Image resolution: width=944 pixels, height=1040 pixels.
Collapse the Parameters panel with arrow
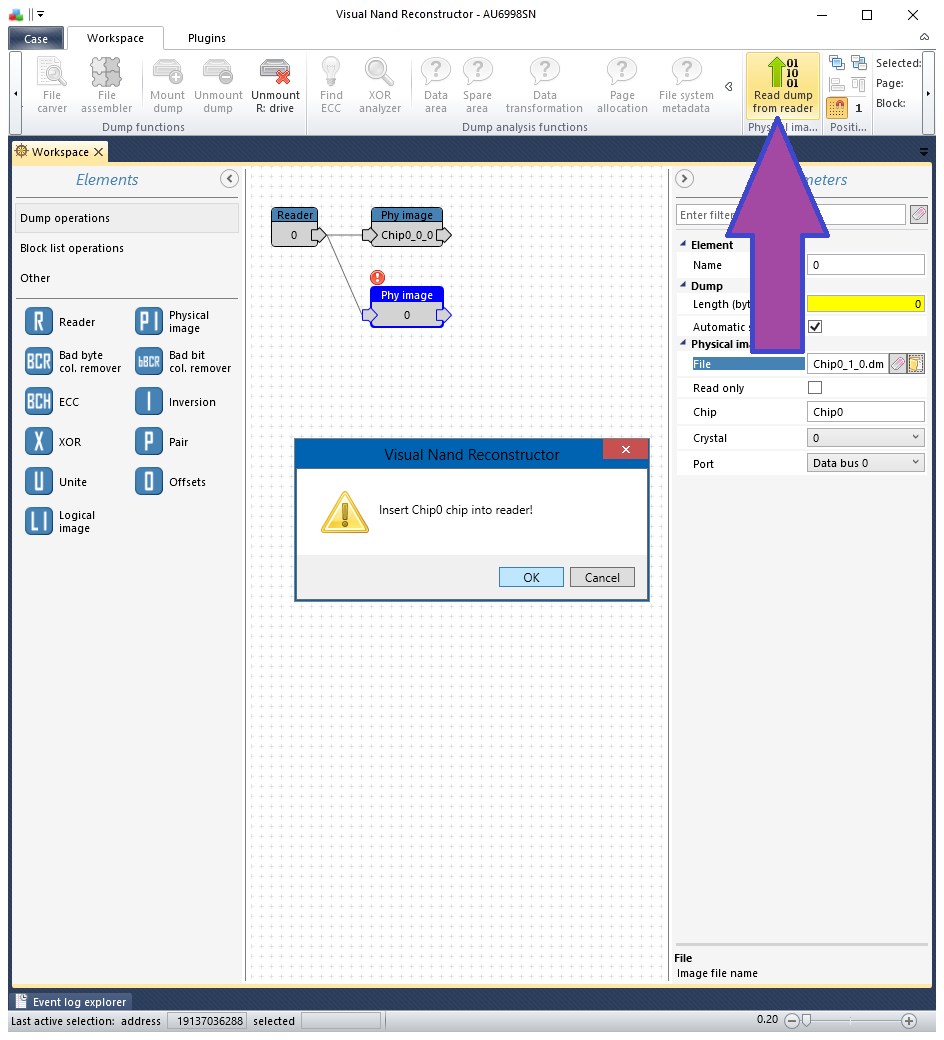tap(685, 178)
